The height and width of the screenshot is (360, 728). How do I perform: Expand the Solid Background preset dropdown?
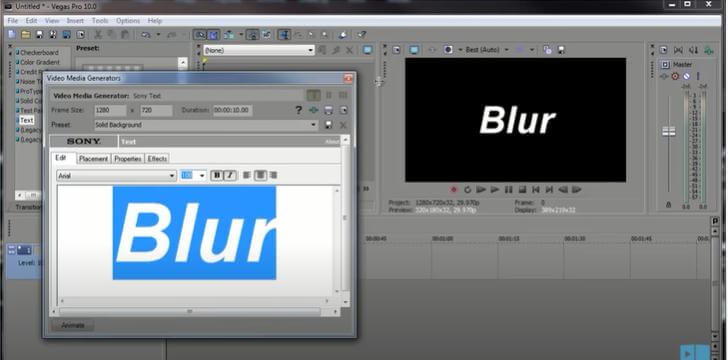pyautogui.click(x=206, y=125)
